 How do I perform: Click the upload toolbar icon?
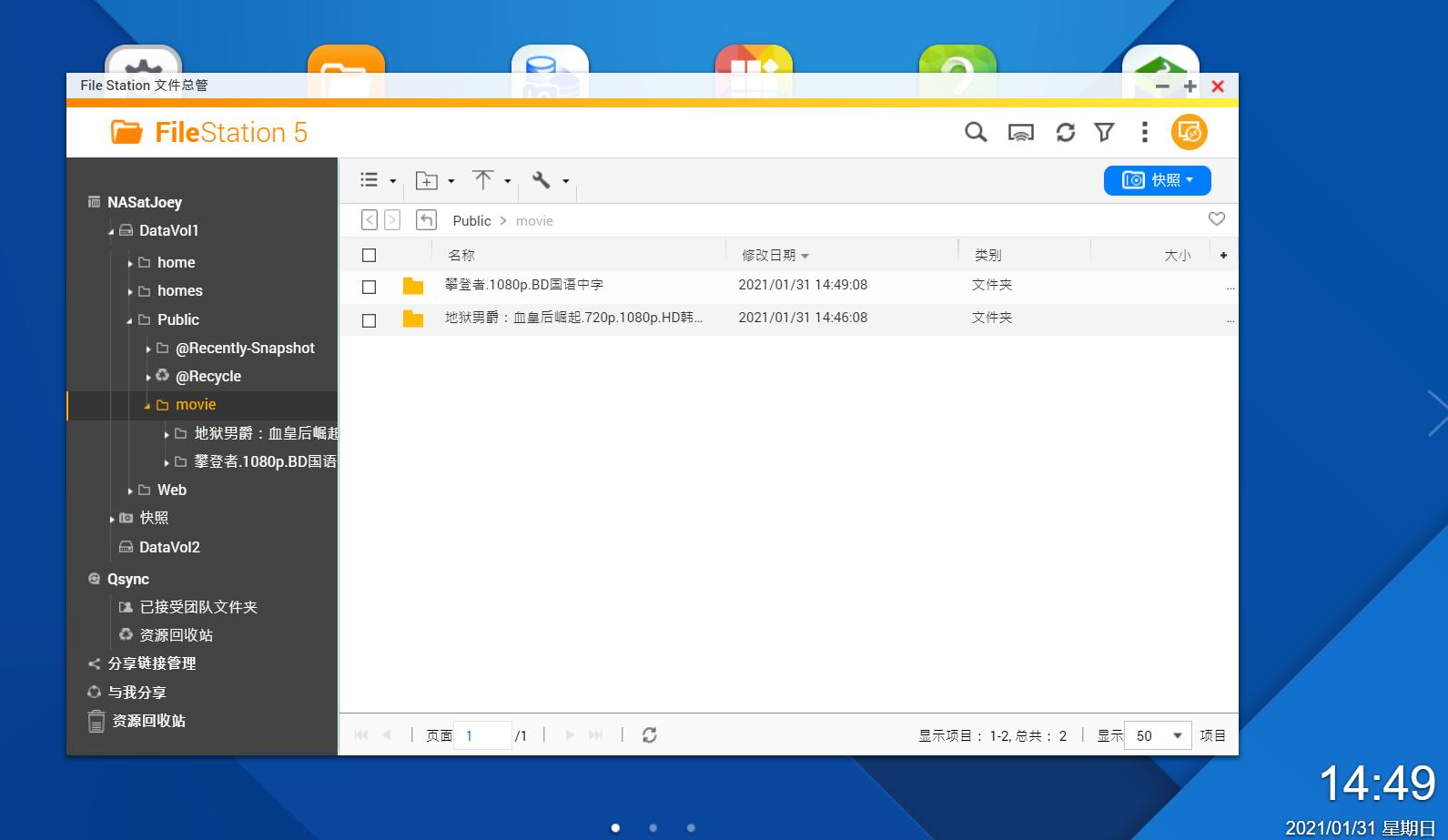tap(482, 180)
